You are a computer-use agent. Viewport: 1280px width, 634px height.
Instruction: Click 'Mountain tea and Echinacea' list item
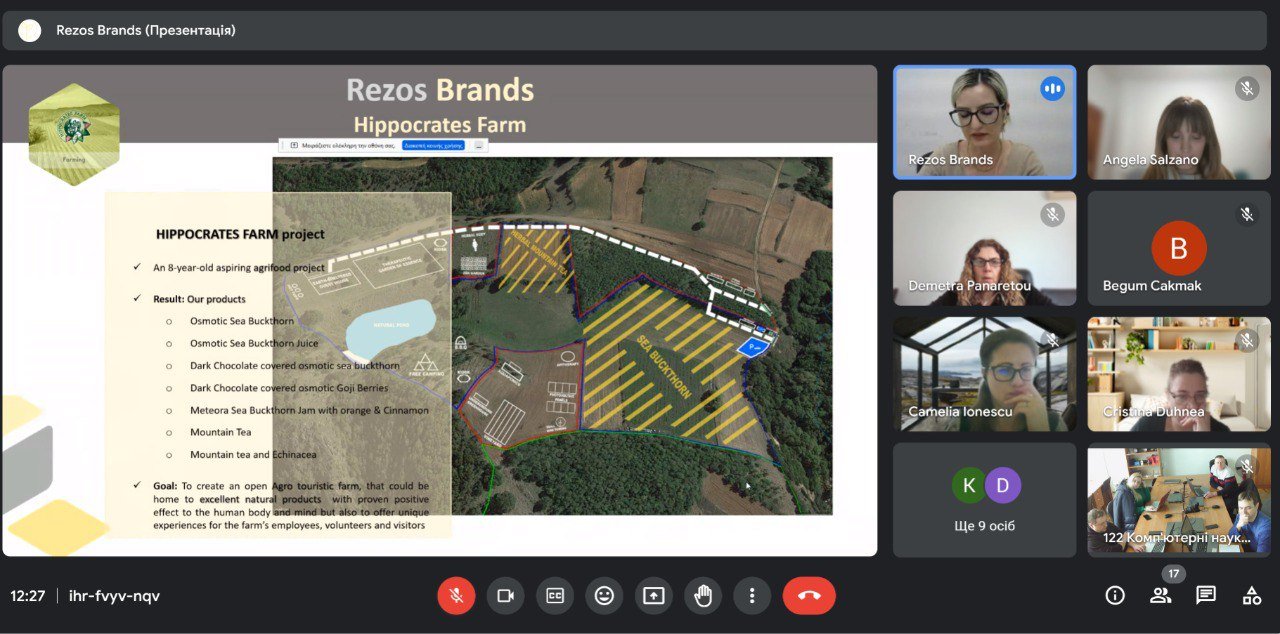pyautogui.click(x=251, y=455)
